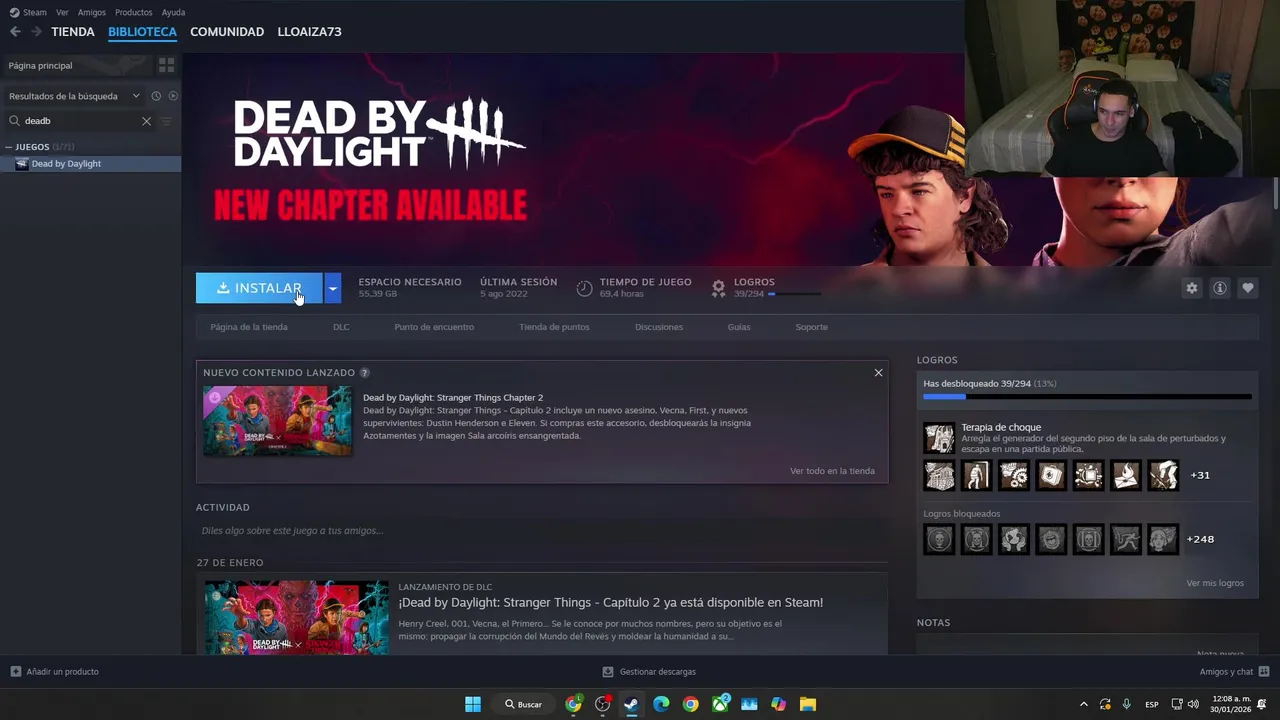Click the TIEMPO DE JUEGO clock icon

(584, 288)
